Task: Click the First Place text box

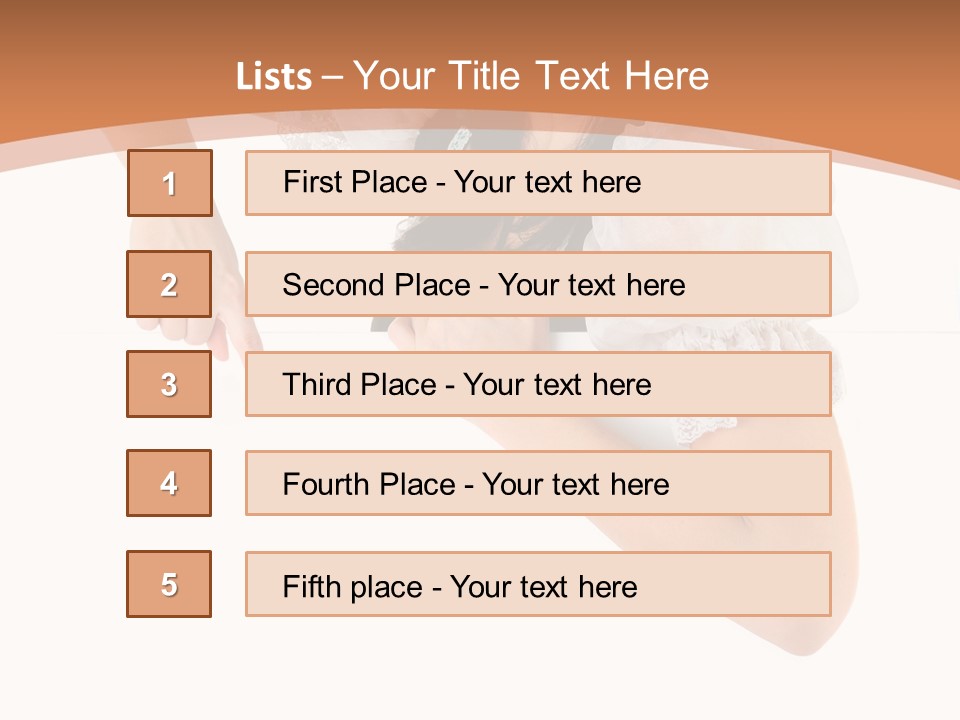Action: tap(538, 183)
